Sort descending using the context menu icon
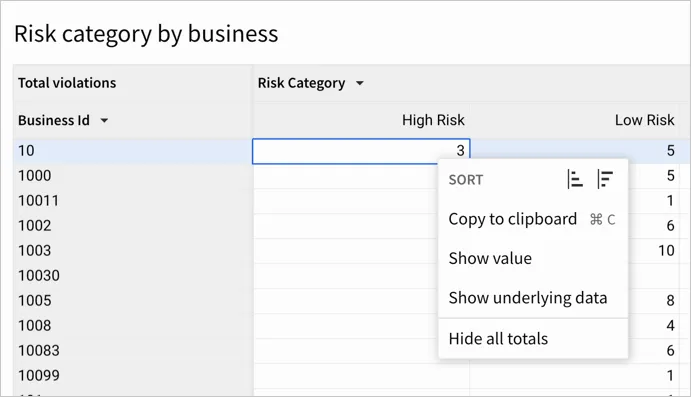 tap(605, 179)
